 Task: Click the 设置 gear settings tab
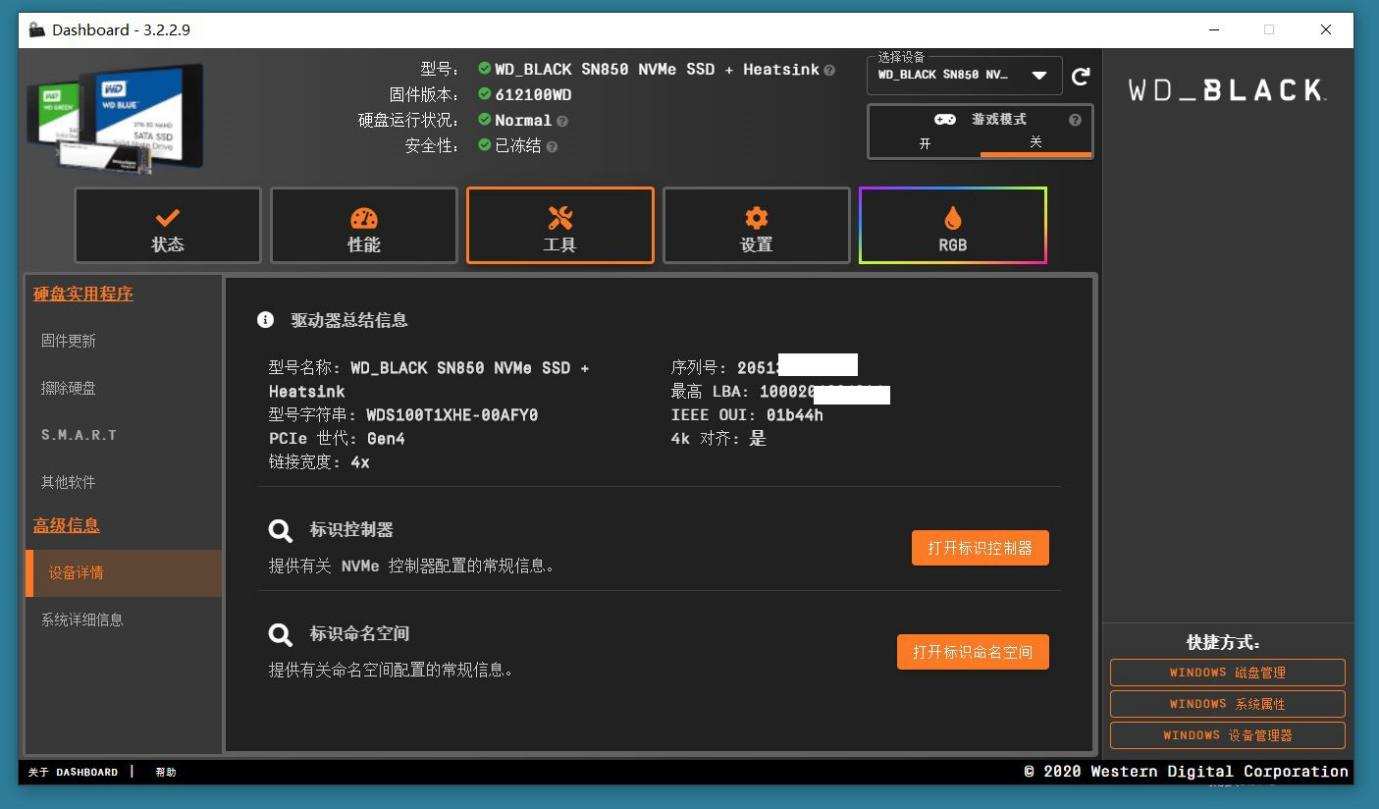coord(756,225)
